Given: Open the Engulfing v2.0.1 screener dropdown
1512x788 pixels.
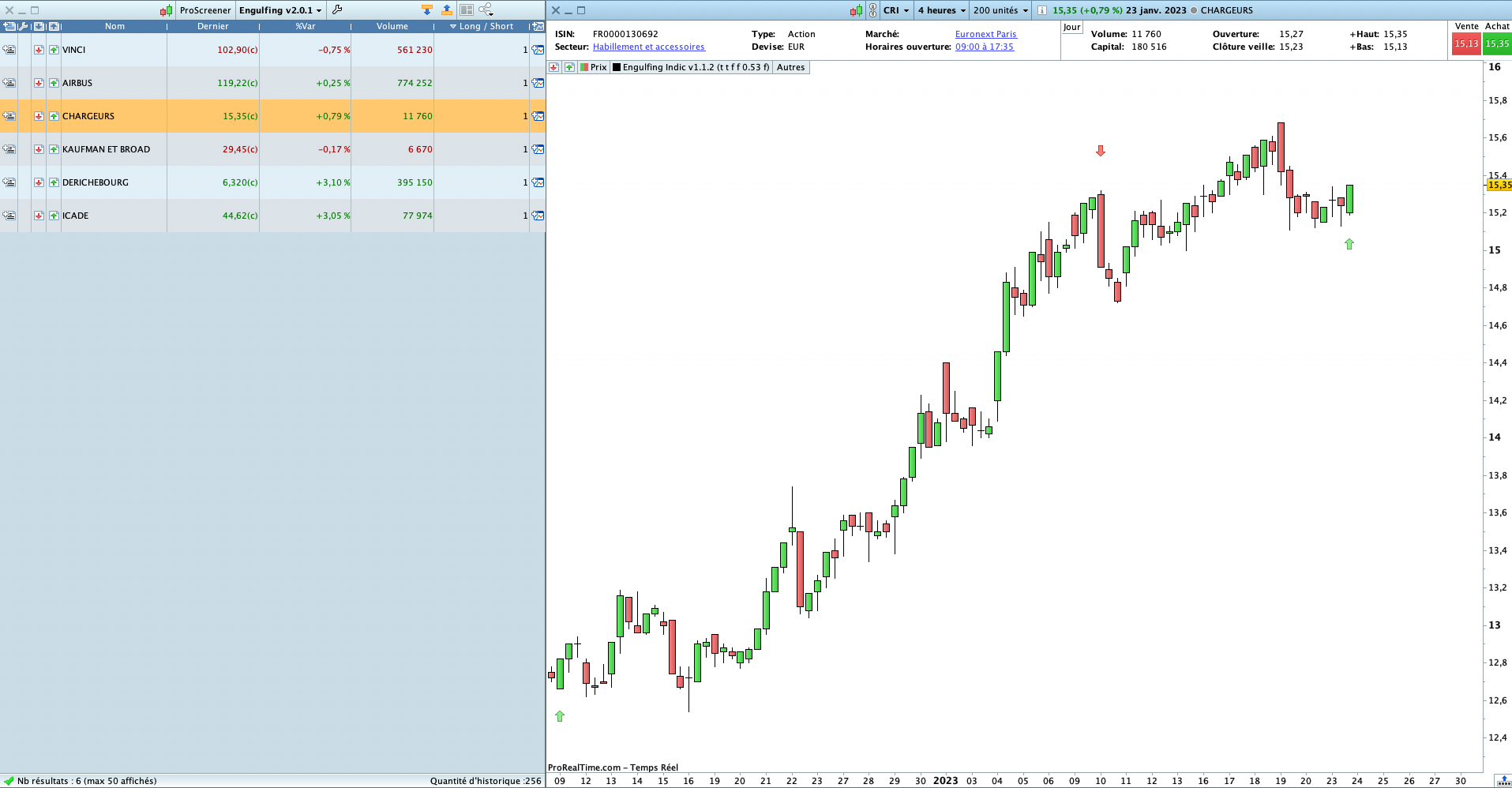Looking at the screenshot, I should coord(280,10).
